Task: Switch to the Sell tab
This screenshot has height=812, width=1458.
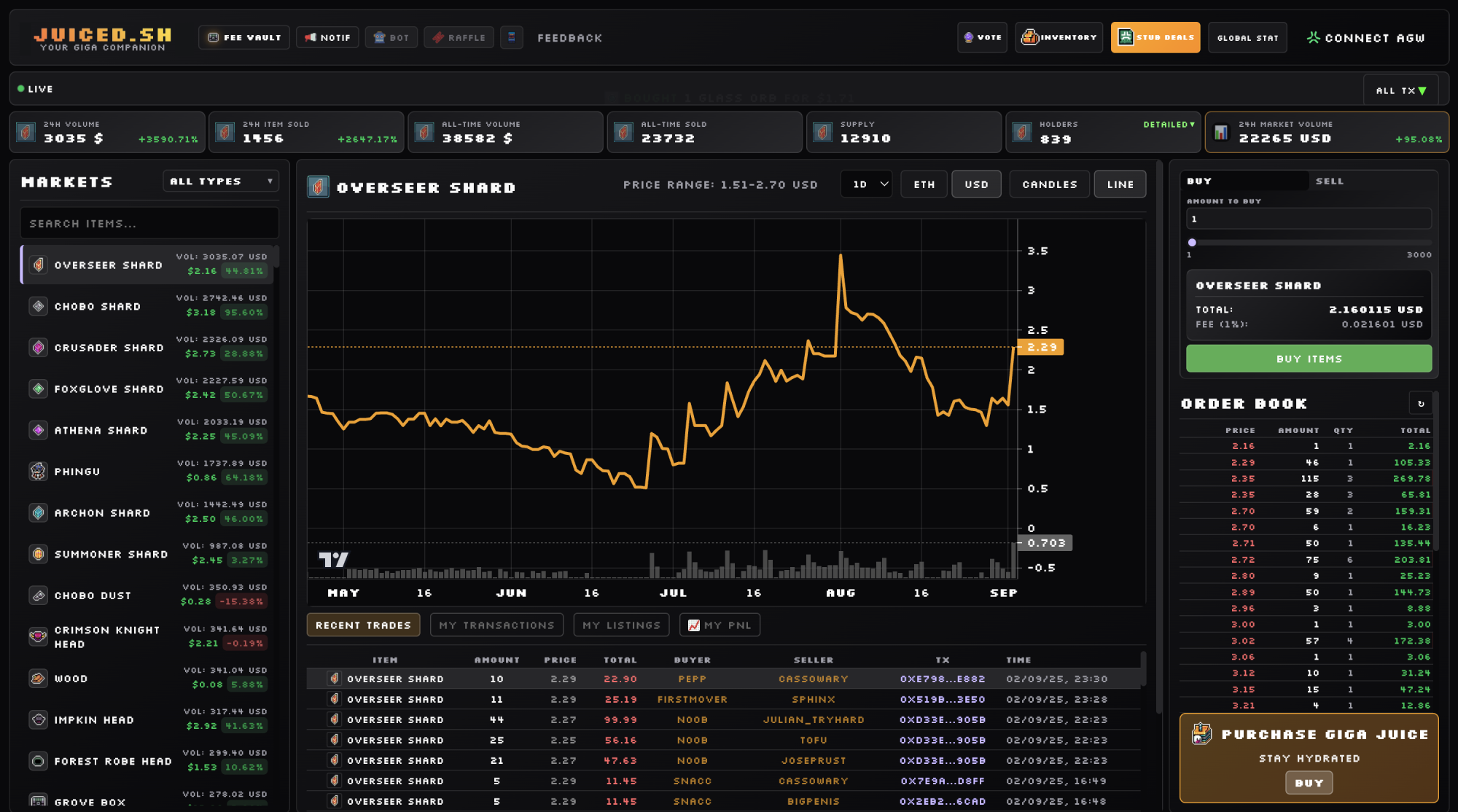Action: click(1329, 181)
